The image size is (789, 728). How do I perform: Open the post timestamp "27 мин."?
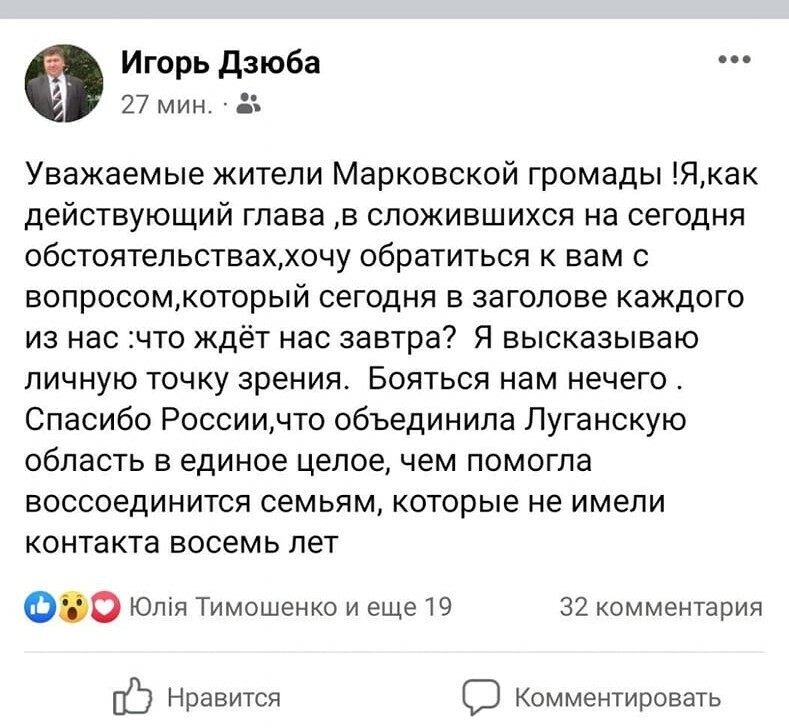click(165, 103)
